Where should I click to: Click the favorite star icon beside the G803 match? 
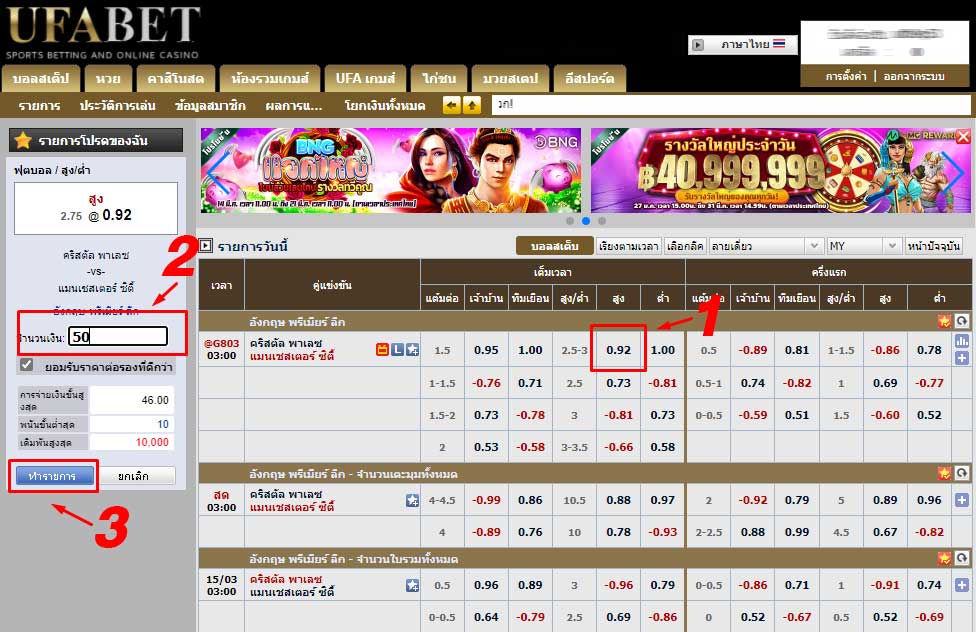[412, 349]
